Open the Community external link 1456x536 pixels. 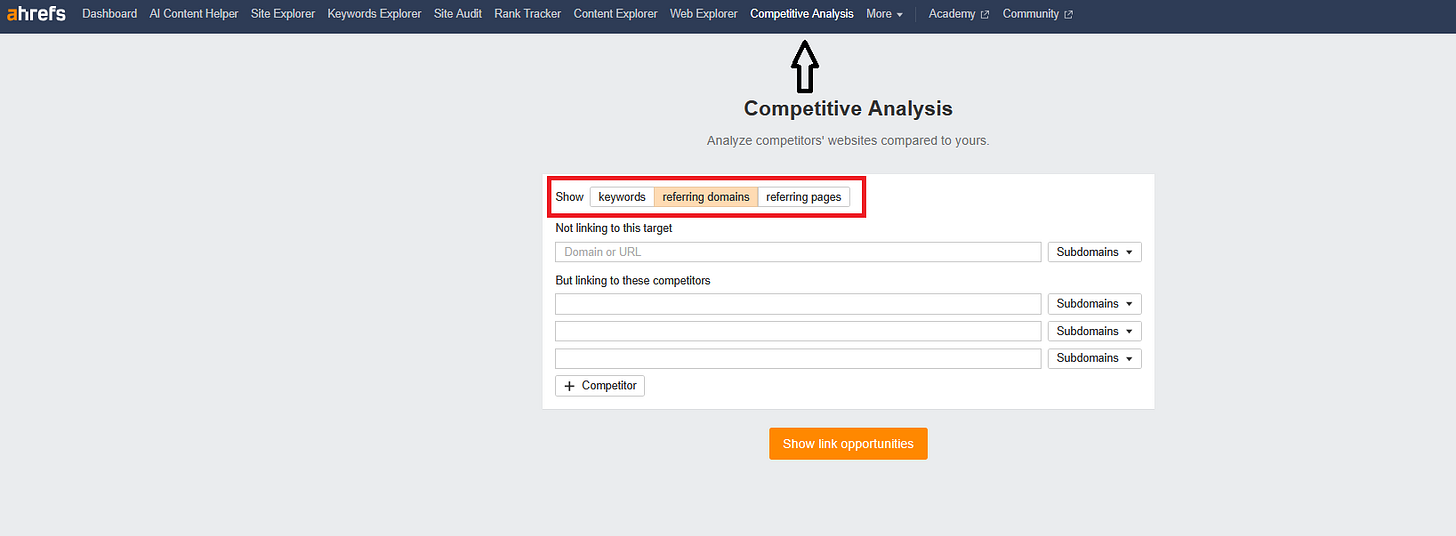[1038, 14]
